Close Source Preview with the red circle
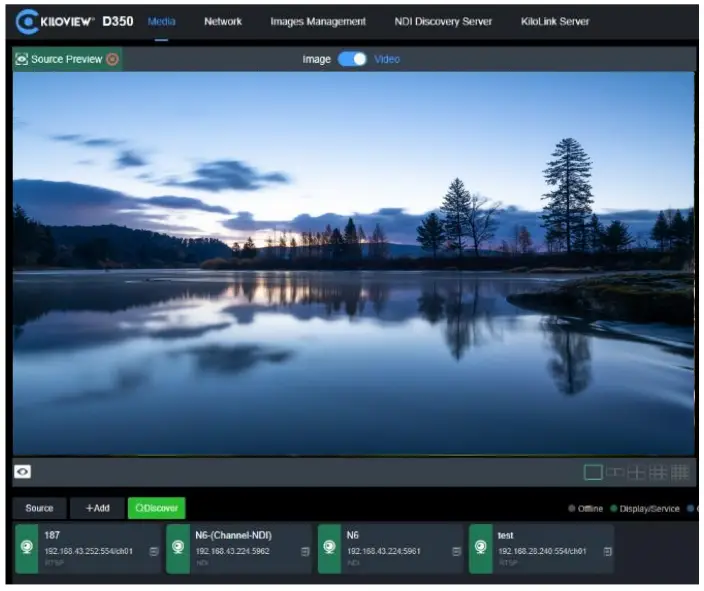 [x=112, y=59]
